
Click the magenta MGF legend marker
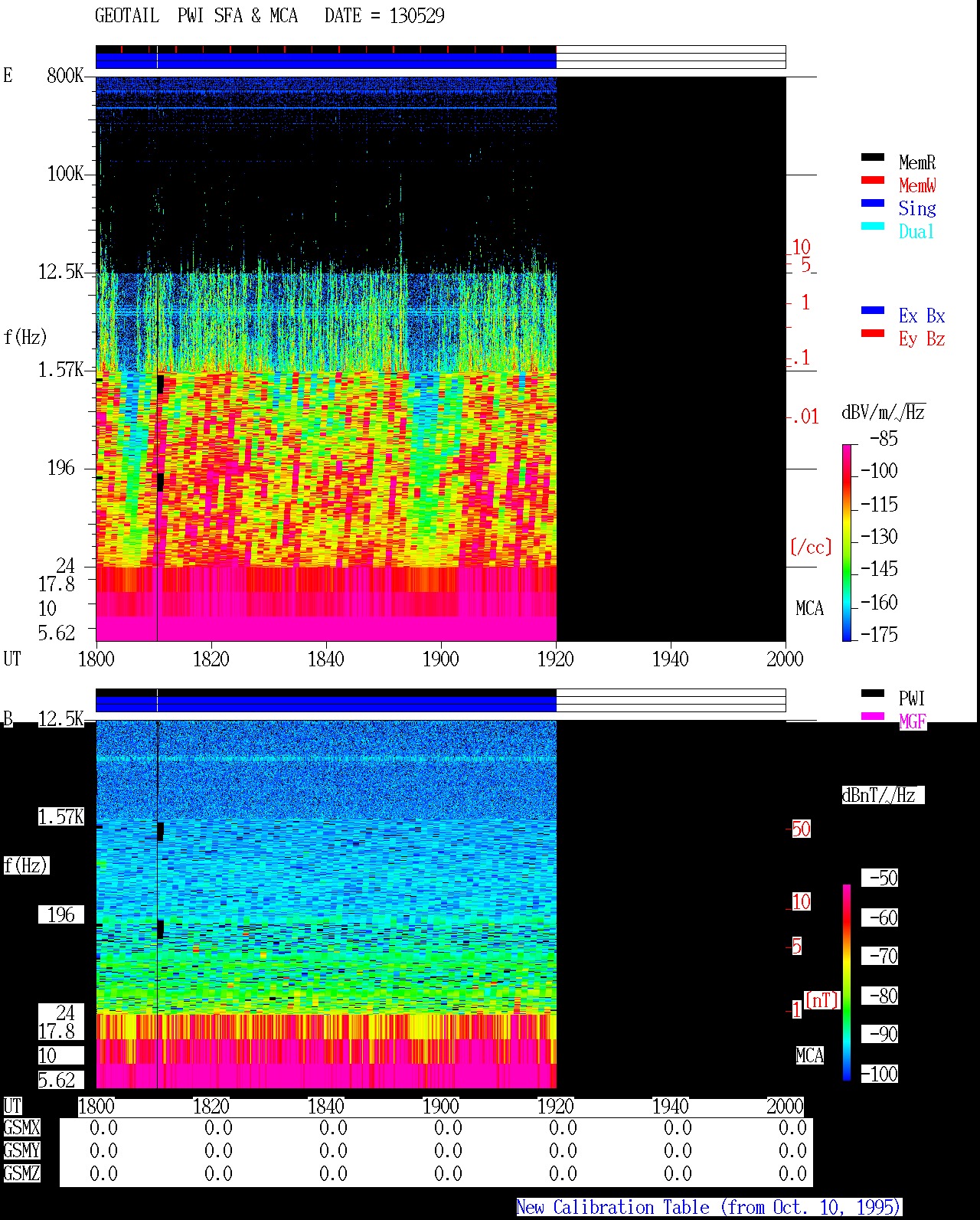[872, 716]
